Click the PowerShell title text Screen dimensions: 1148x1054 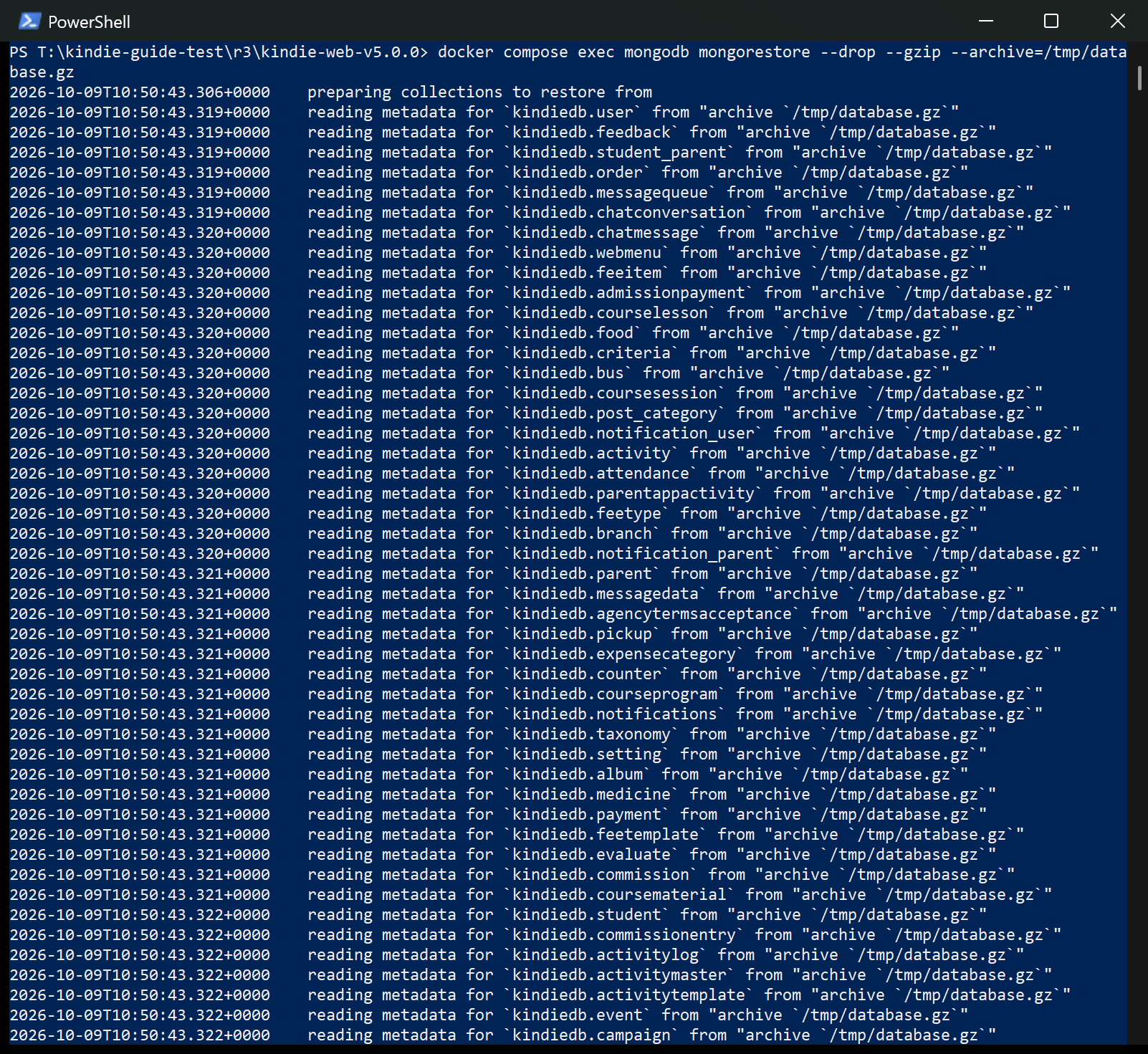tap(89, 22)
